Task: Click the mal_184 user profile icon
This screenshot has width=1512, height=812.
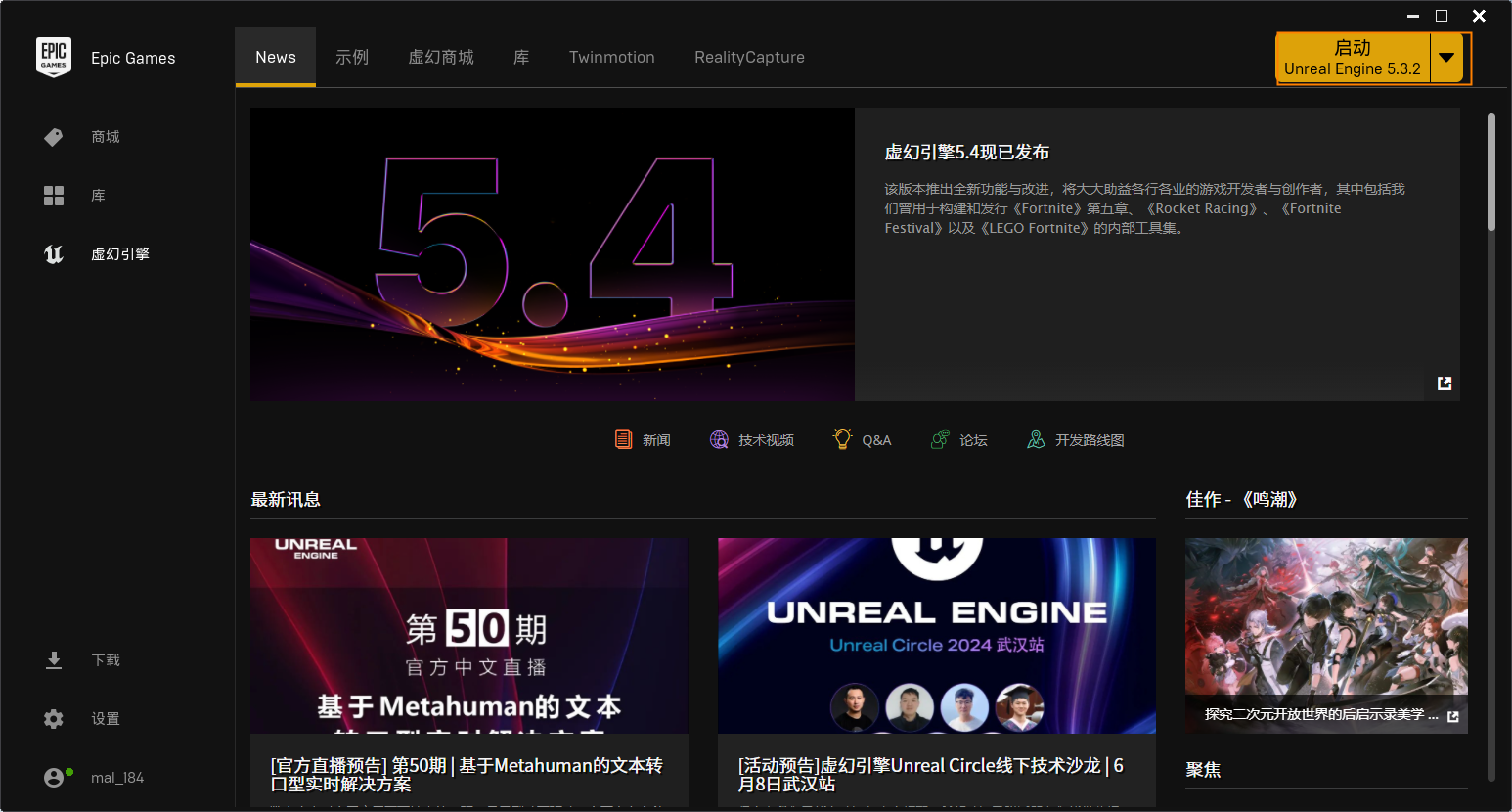Action: click(54, 778)
